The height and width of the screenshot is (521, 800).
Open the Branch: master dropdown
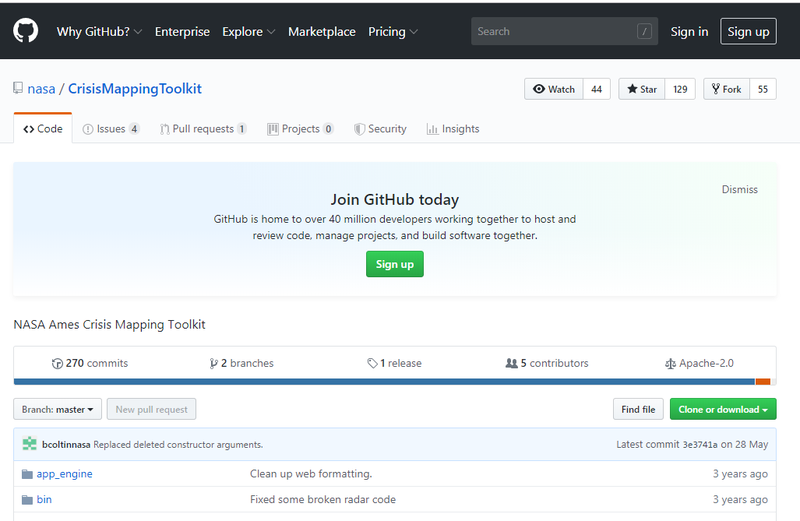tap(57, 409)
